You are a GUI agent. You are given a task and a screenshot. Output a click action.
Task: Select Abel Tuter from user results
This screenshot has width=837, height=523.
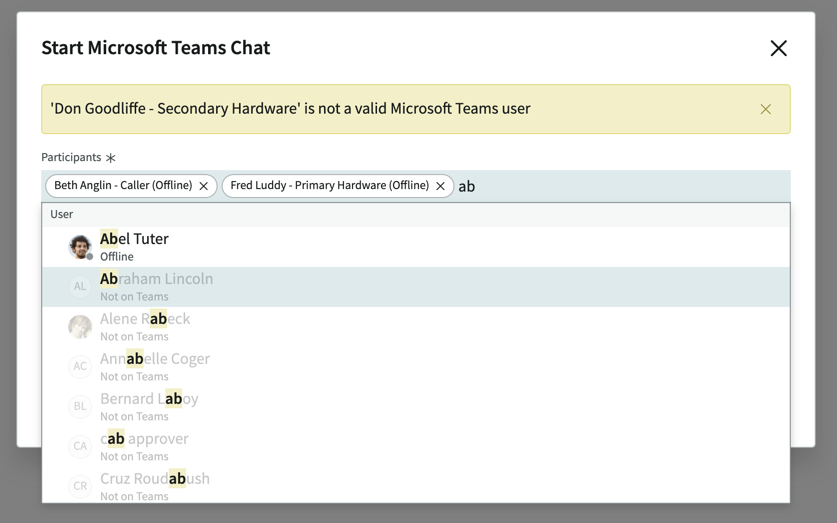pyautogui.click(x=416, y=247)
